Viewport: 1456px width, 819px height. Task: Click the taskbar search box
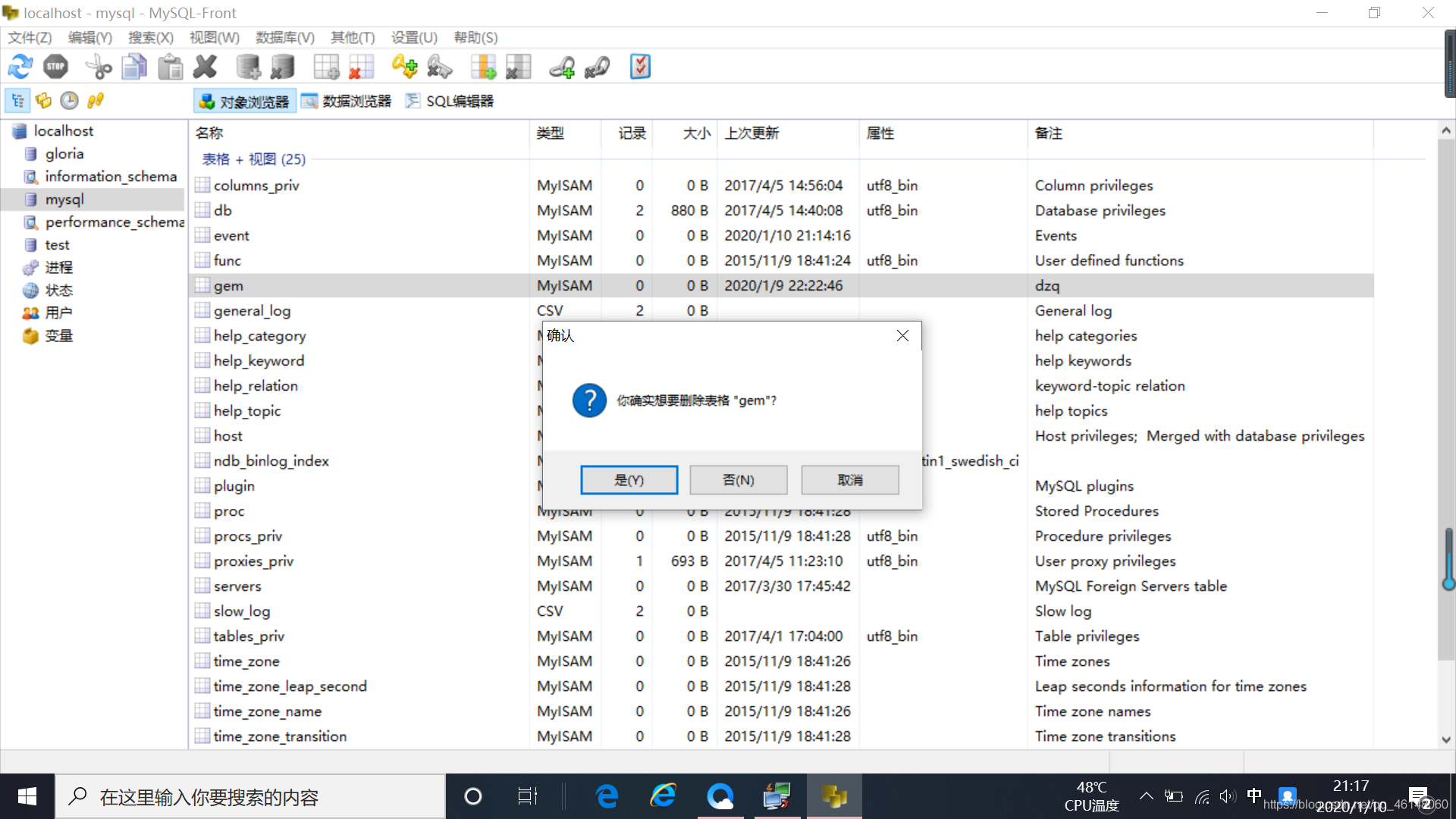pos(250,796)
